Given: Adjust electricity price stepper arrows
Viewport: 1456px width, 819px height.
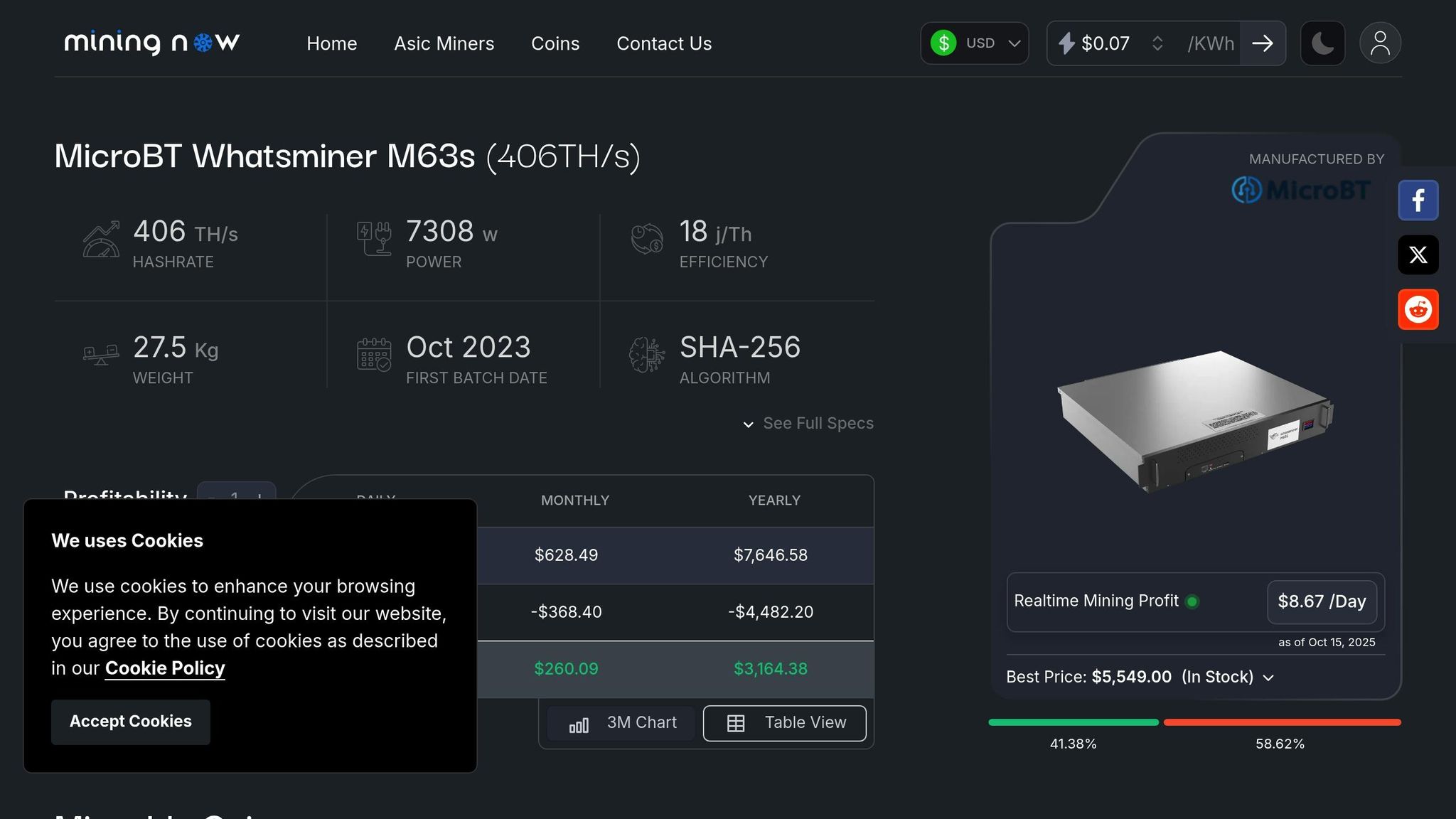Looking at the screenshot, I should tap(1157, 43).
